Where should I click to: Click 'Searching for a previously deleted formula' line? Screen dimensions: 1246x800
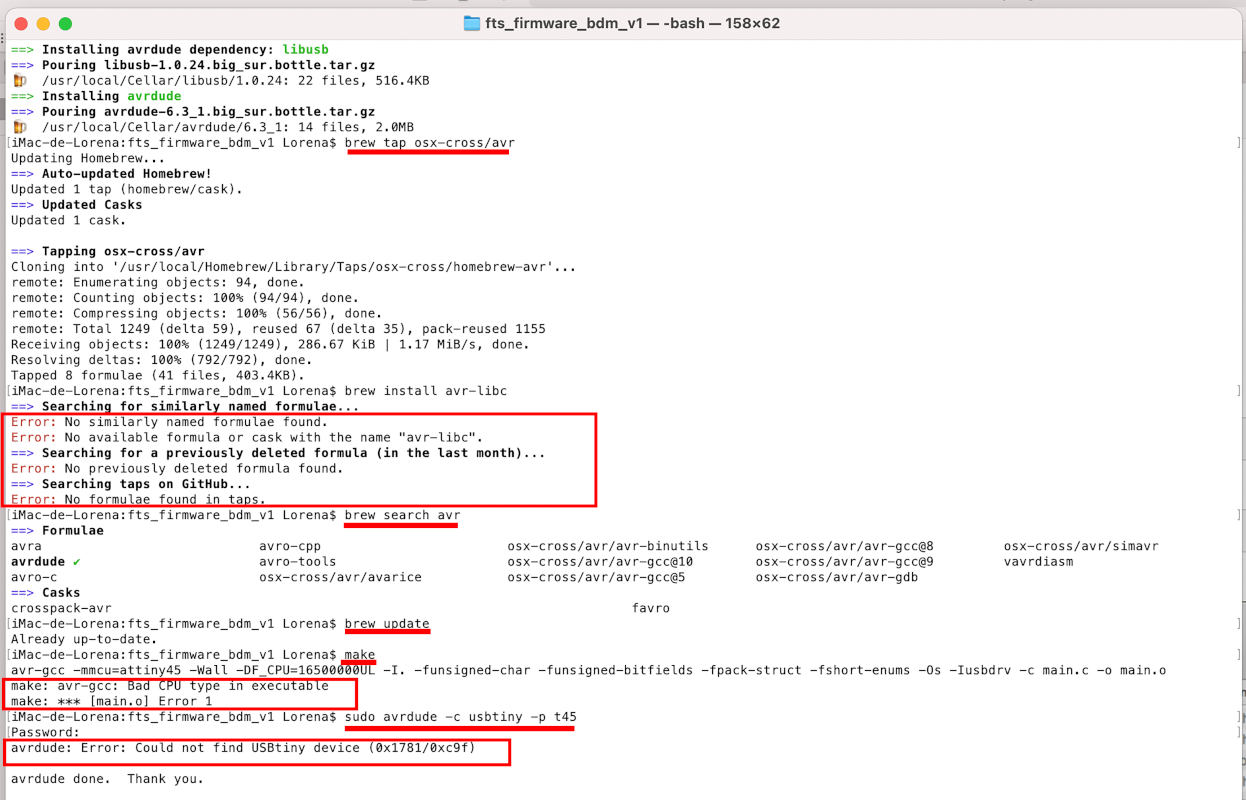coord(278,453)
